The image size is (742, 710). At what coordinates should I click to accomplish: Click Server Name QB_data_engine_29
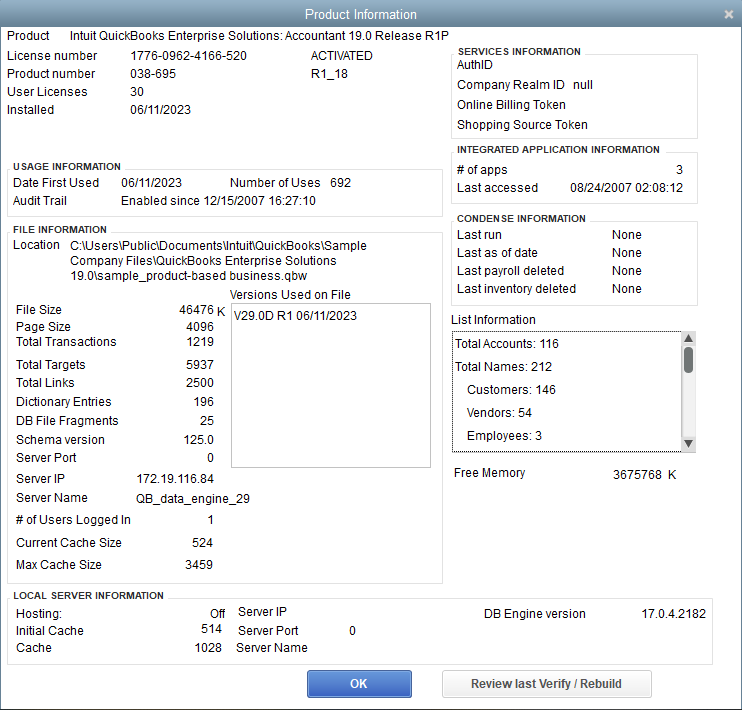193,499
